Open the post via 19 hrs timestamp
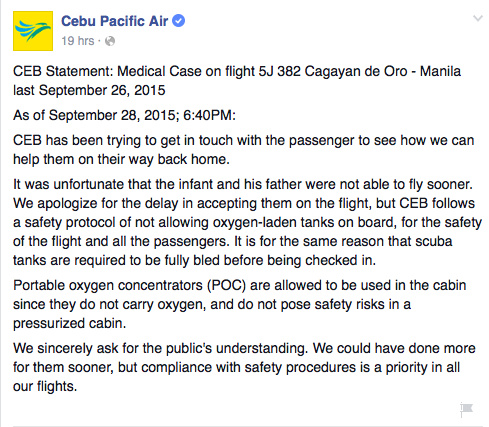This screenshot has height=427, width=489. (78, 41)
